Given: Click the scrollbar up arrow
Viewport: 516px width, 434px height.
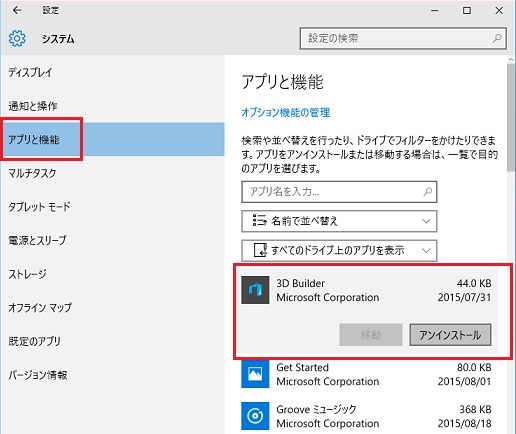Looking at the screenshot, I should click(511, 59).
